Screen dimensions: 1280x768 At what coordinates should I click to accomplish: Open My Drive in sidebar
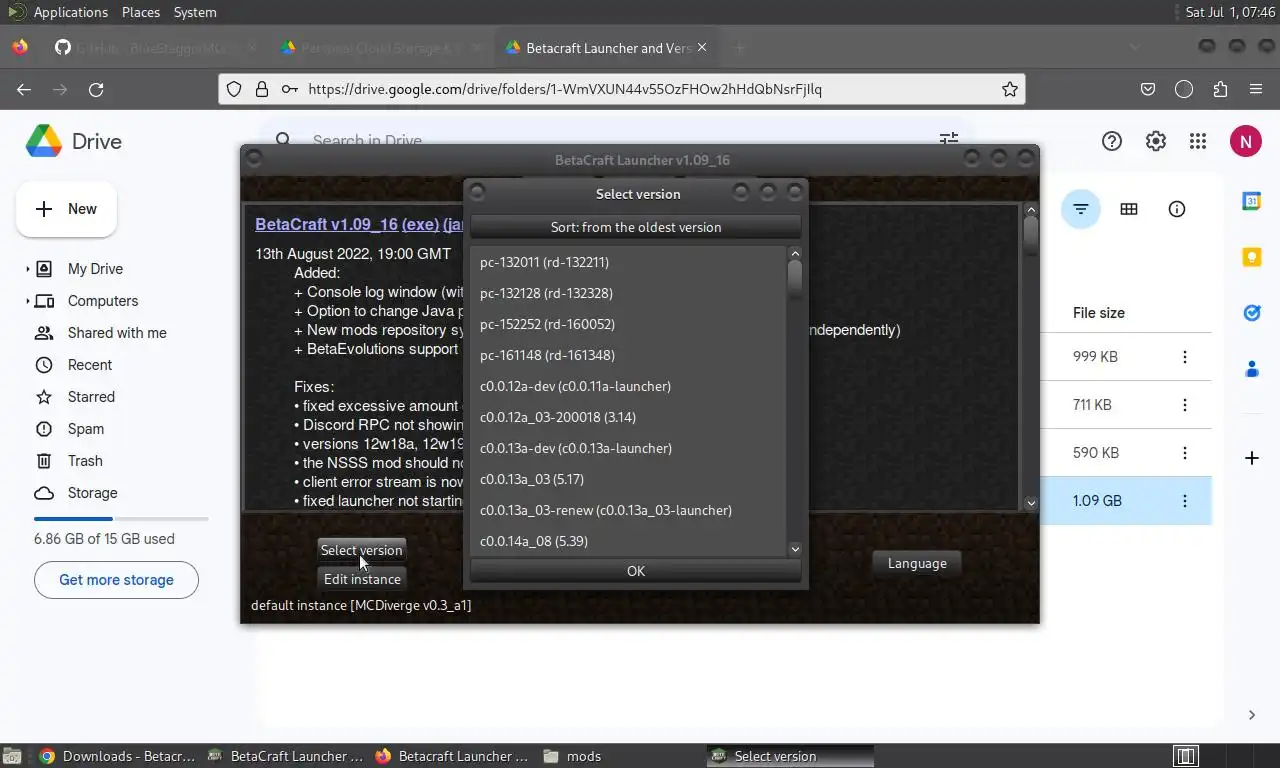pyautogui.click(x=95, y=269)
